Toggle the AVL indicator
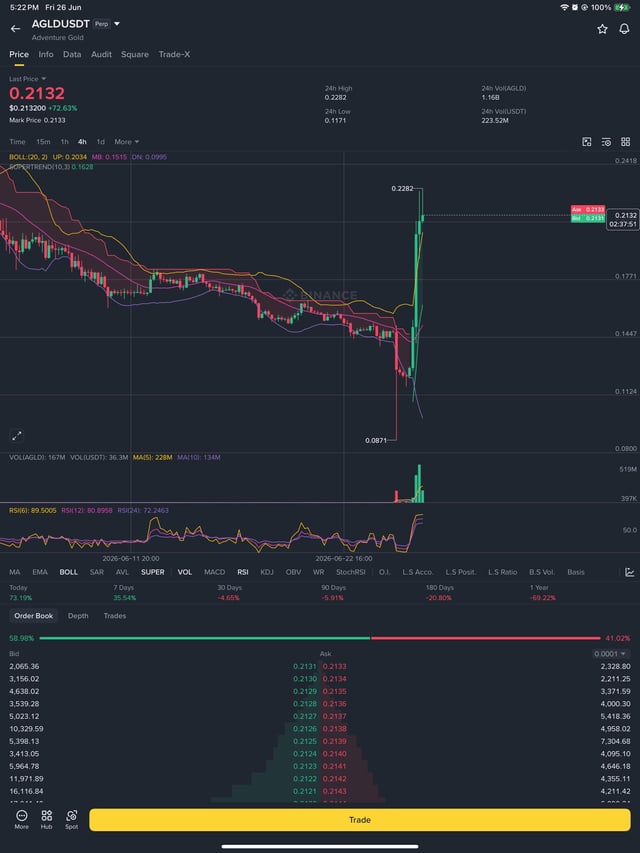 click(x=122, y=572)
